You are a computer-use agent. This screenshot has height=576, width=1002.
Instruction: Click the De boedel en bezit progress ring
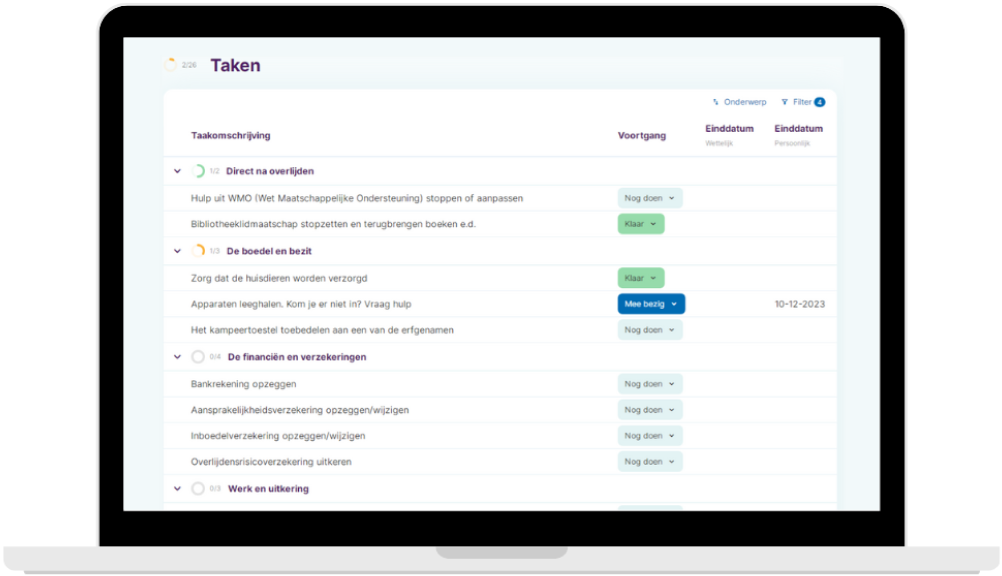point(198,251)
